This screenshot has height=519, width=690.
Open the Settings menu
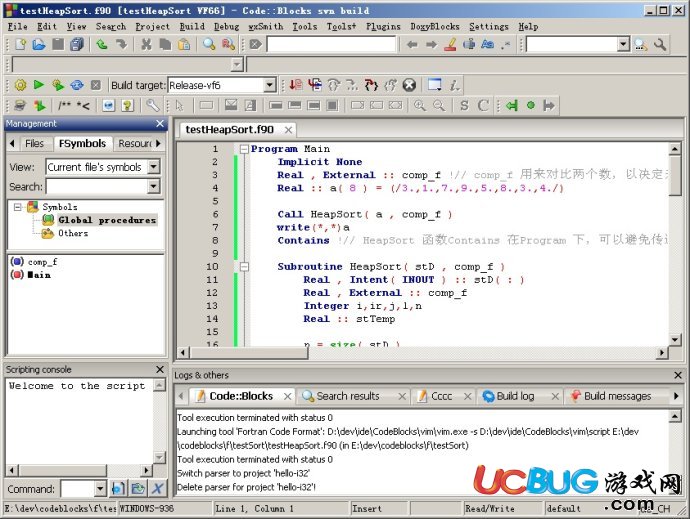(488, 27)
